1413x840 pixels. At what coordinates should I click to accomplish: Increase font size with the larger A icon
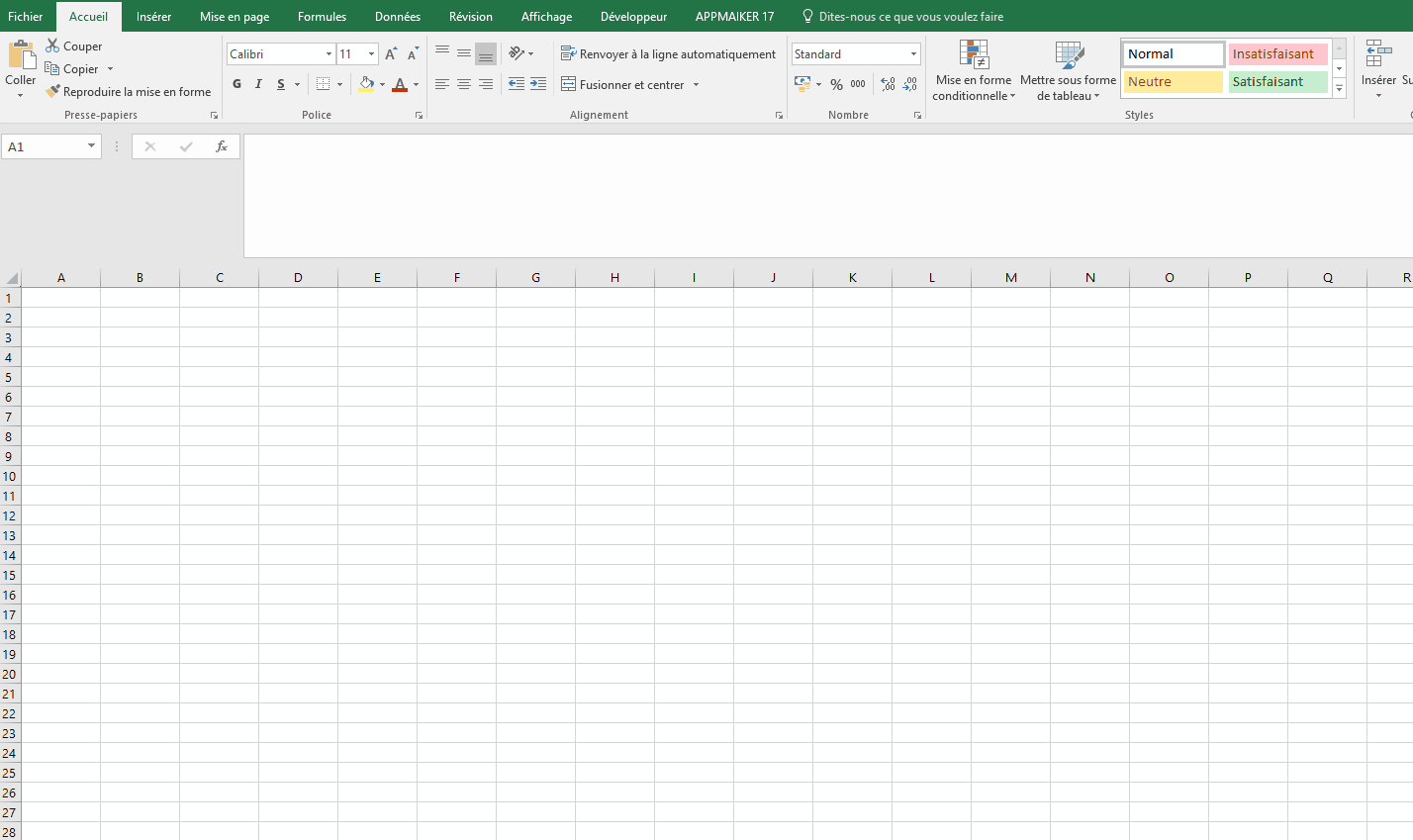[x=391, y=54]
